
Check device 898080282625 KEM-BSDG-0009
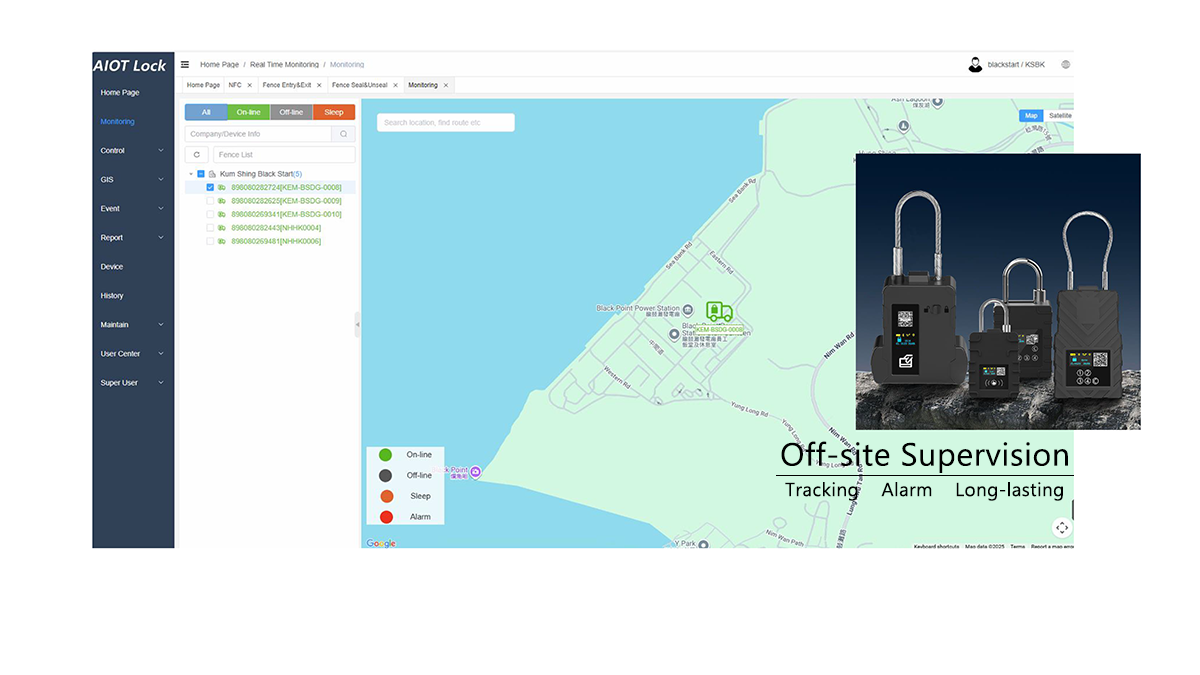(x=210, y=201)
